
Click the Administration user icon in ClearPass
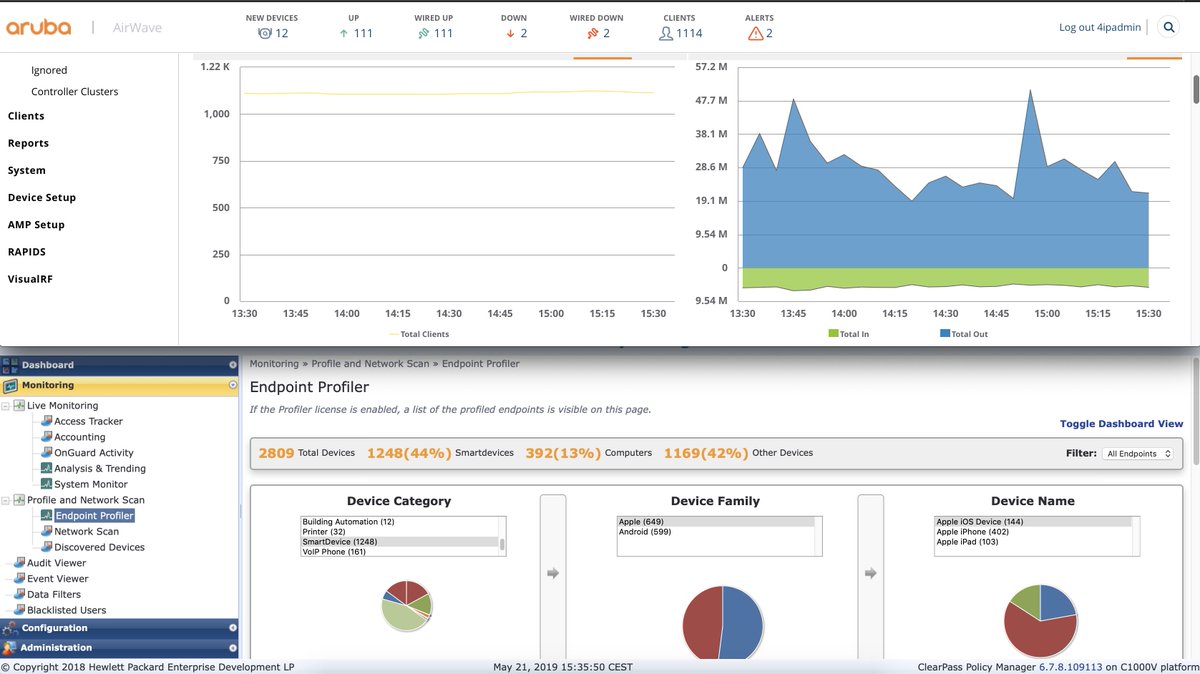coord(11,647)
